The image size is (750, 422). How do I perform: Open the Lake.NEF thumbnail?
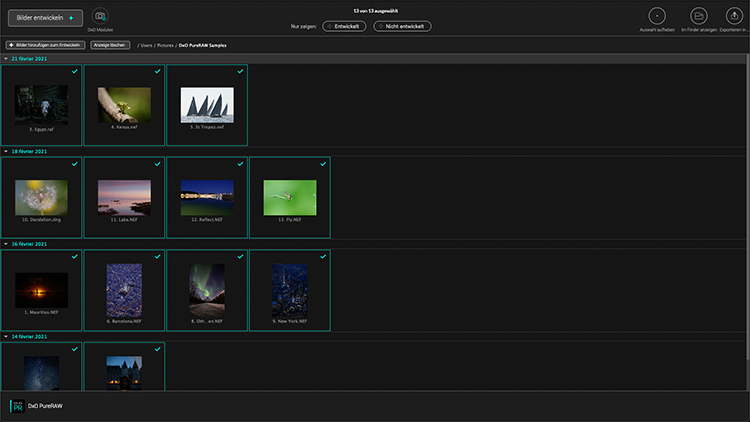coord(125,197)
